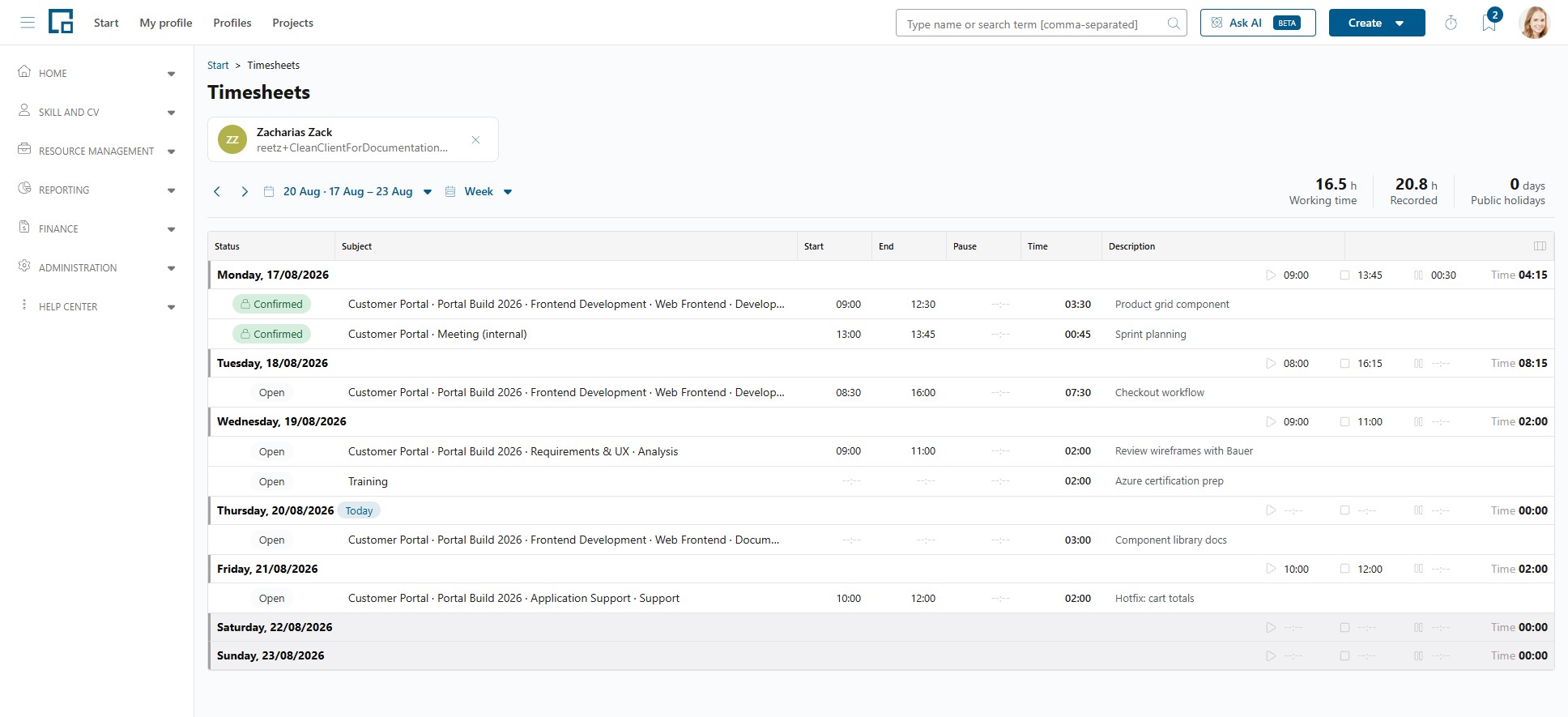
Task: Open Profiles in top navigation
Action: tap(232, 23)
